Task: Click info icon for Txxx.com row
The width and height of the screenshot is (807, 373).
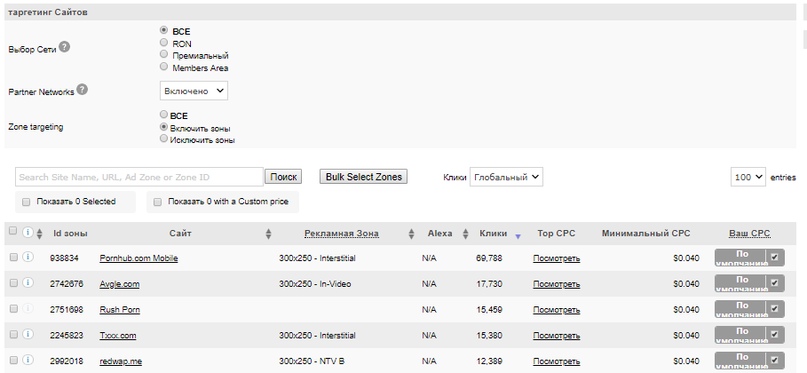Action: click(28, 334)
